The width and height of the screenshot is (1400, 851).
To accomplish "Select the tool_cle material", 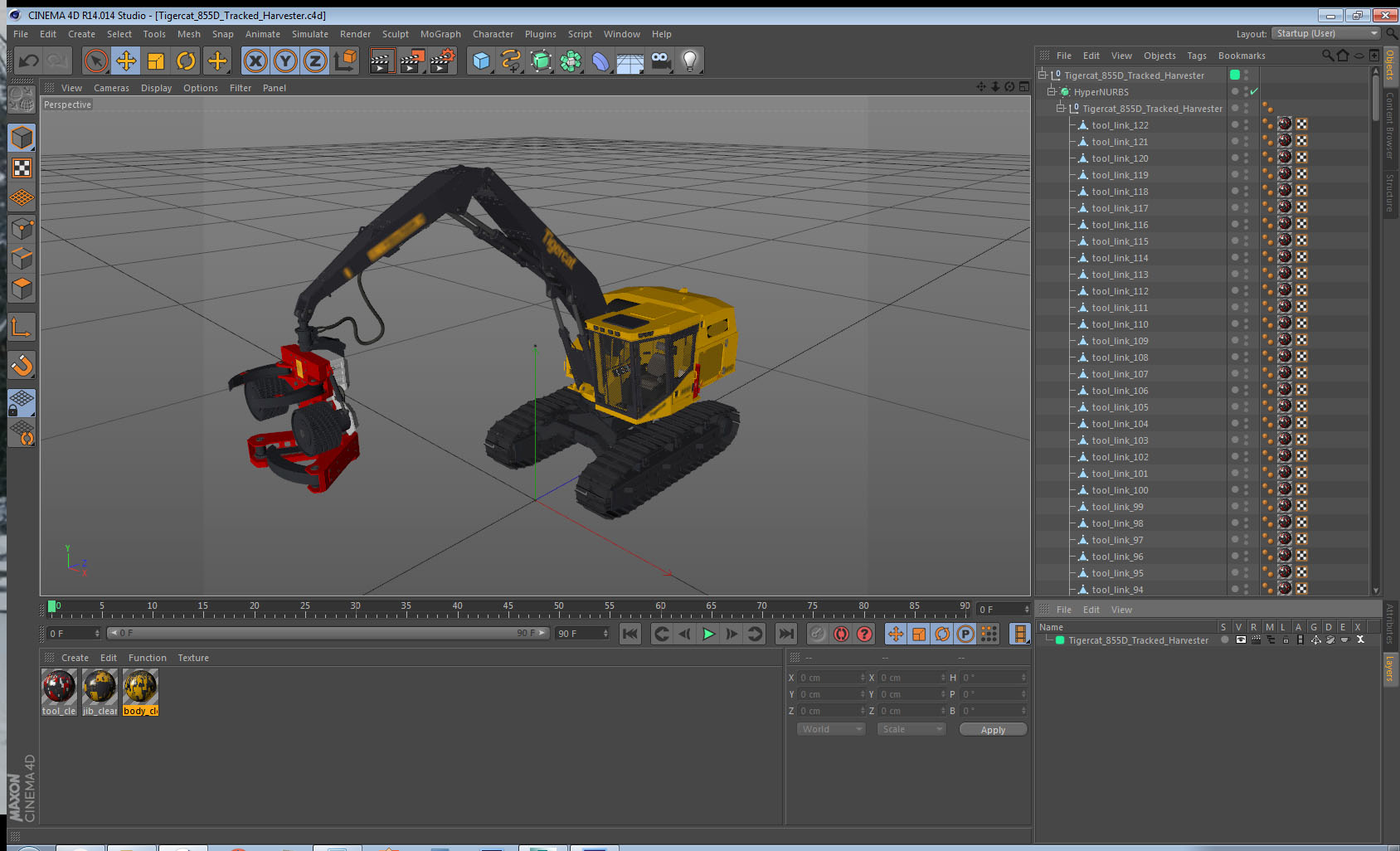I will pos(60,693).
